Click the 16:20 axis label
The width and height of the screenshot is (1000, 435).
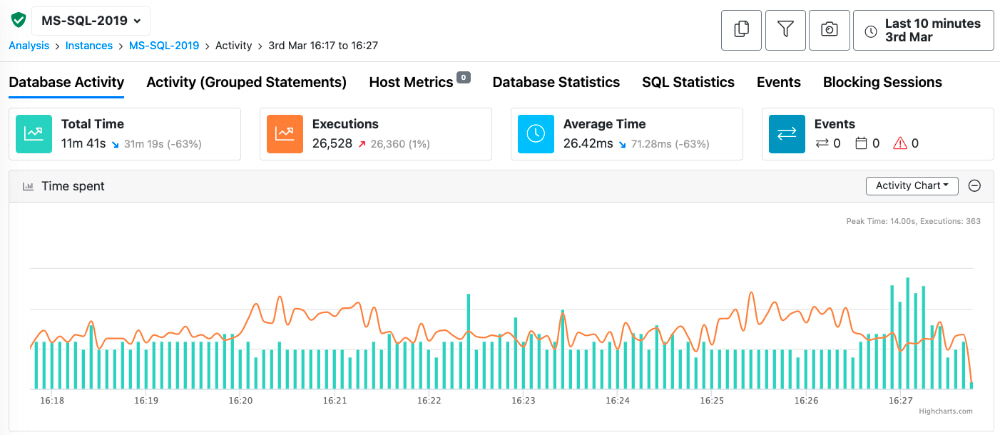239,401
